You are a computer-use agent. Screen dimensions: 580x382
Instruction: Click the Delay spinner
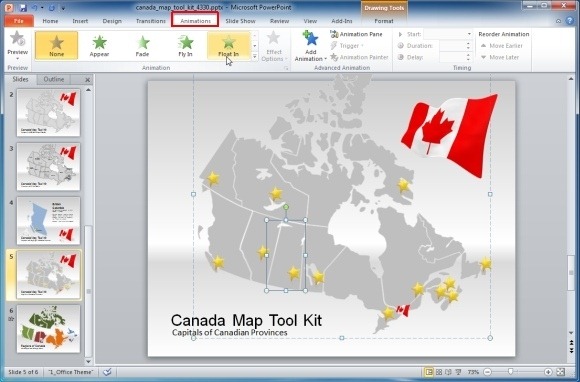pos(468,57)
